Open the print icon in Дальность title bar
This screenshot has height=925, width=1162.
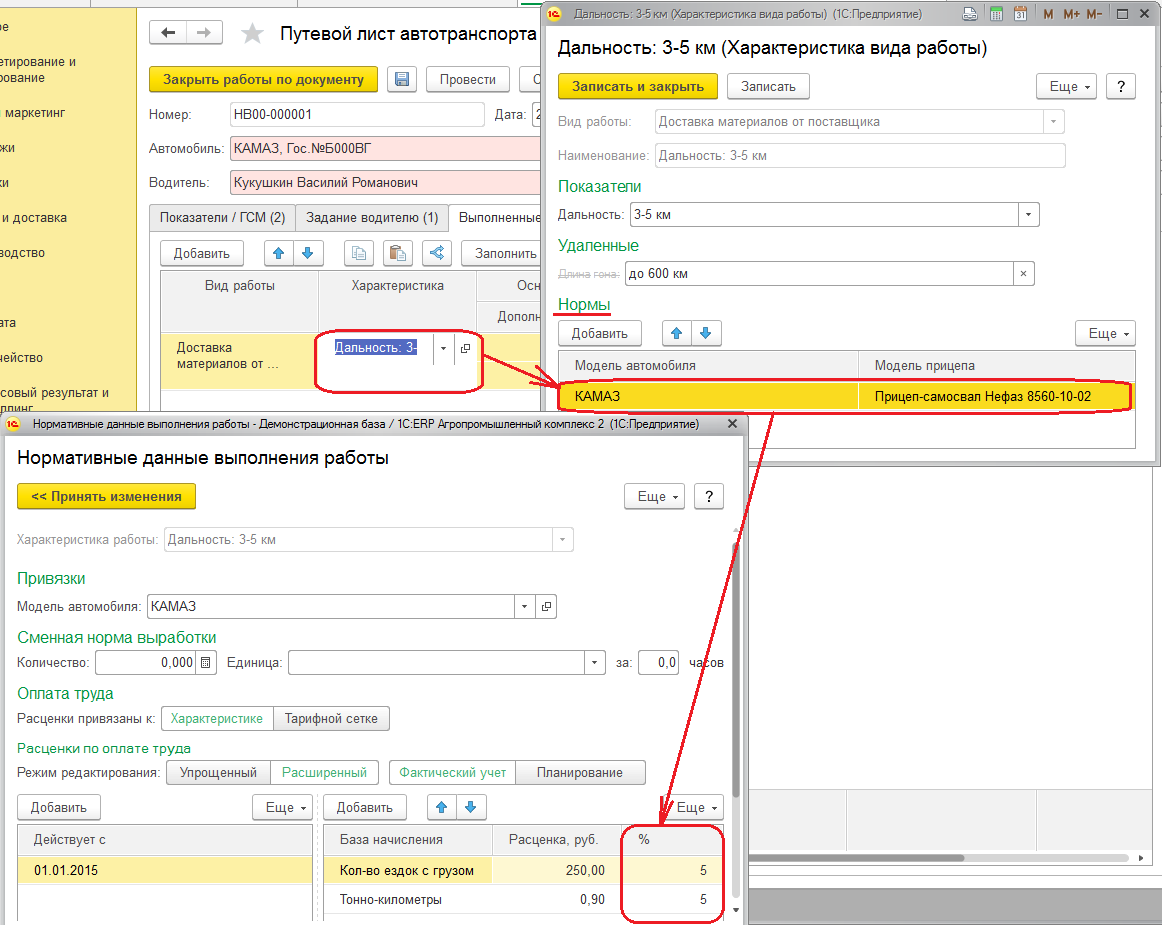pyautogui.click(x=969, y=14)
